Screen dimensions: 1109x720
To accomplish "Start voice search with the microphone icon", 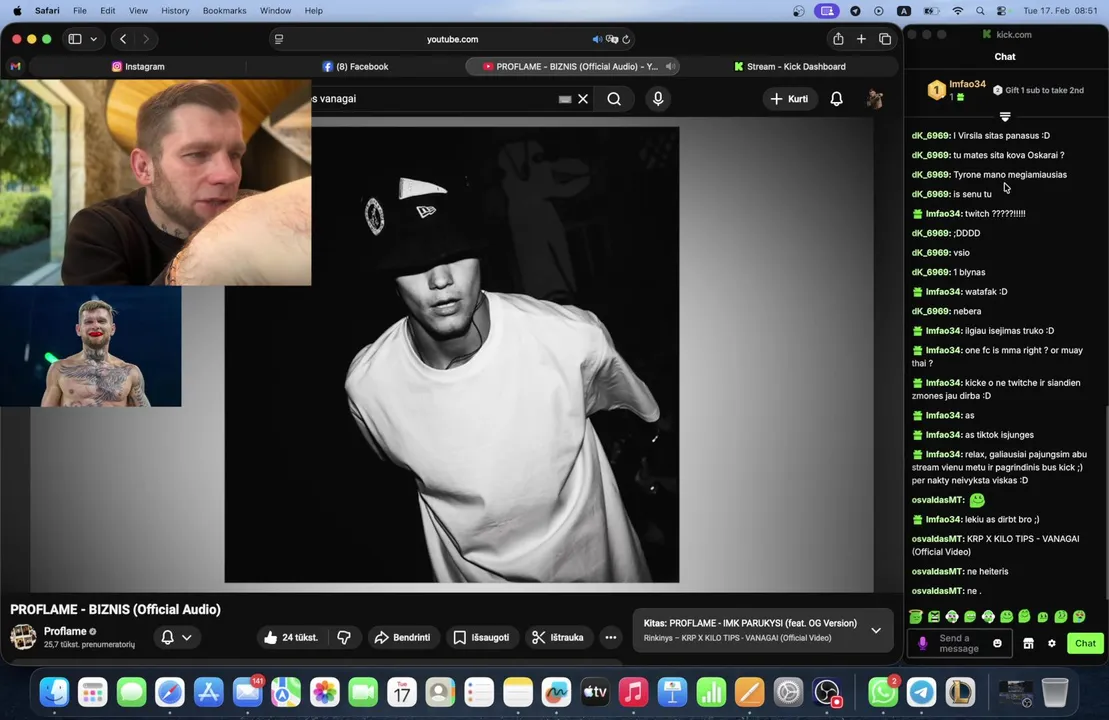I will click(658, 99).
